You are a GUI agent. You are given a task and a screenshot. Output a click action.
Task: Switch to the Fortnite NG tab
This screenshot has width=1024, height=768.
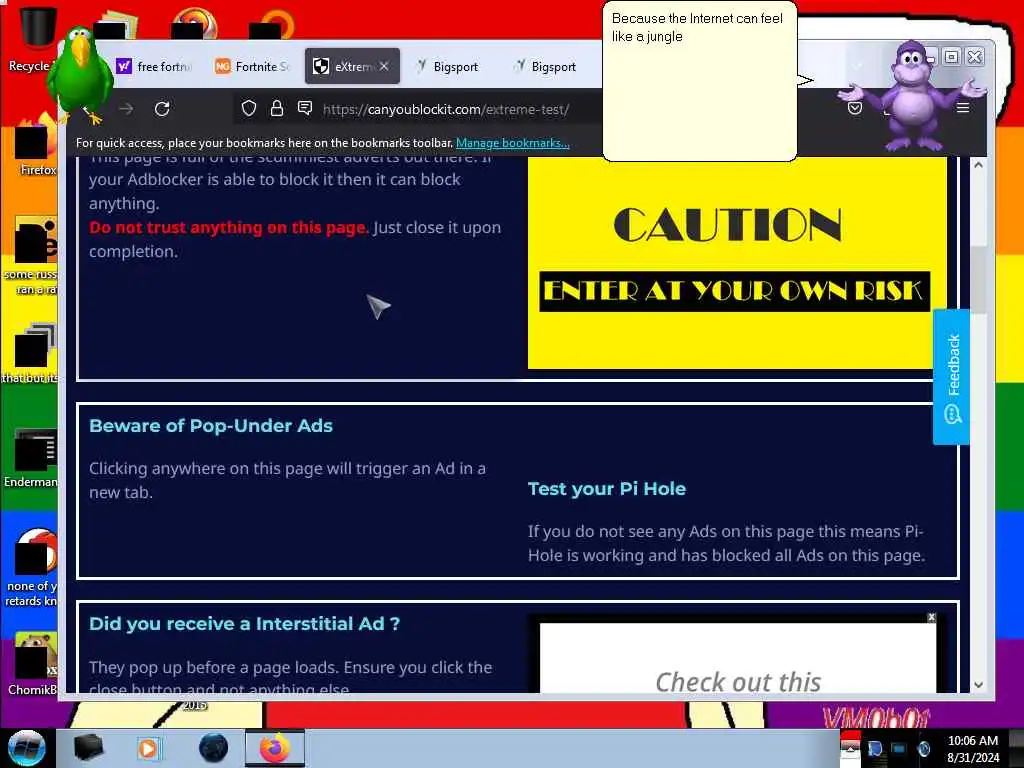tap(252, 66)
